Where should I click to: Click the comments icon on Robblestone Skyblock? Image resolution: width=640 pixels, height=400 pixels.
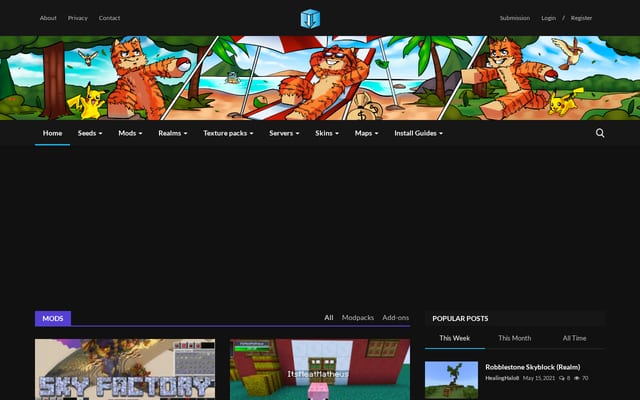click(x=562, y=378)
